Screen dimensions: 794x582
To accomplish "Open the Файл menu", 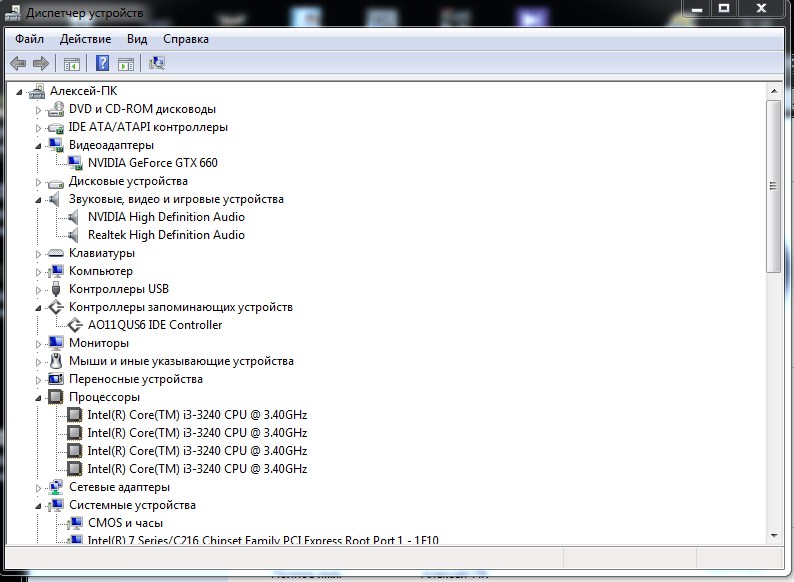I will click(x=29, y=39).
